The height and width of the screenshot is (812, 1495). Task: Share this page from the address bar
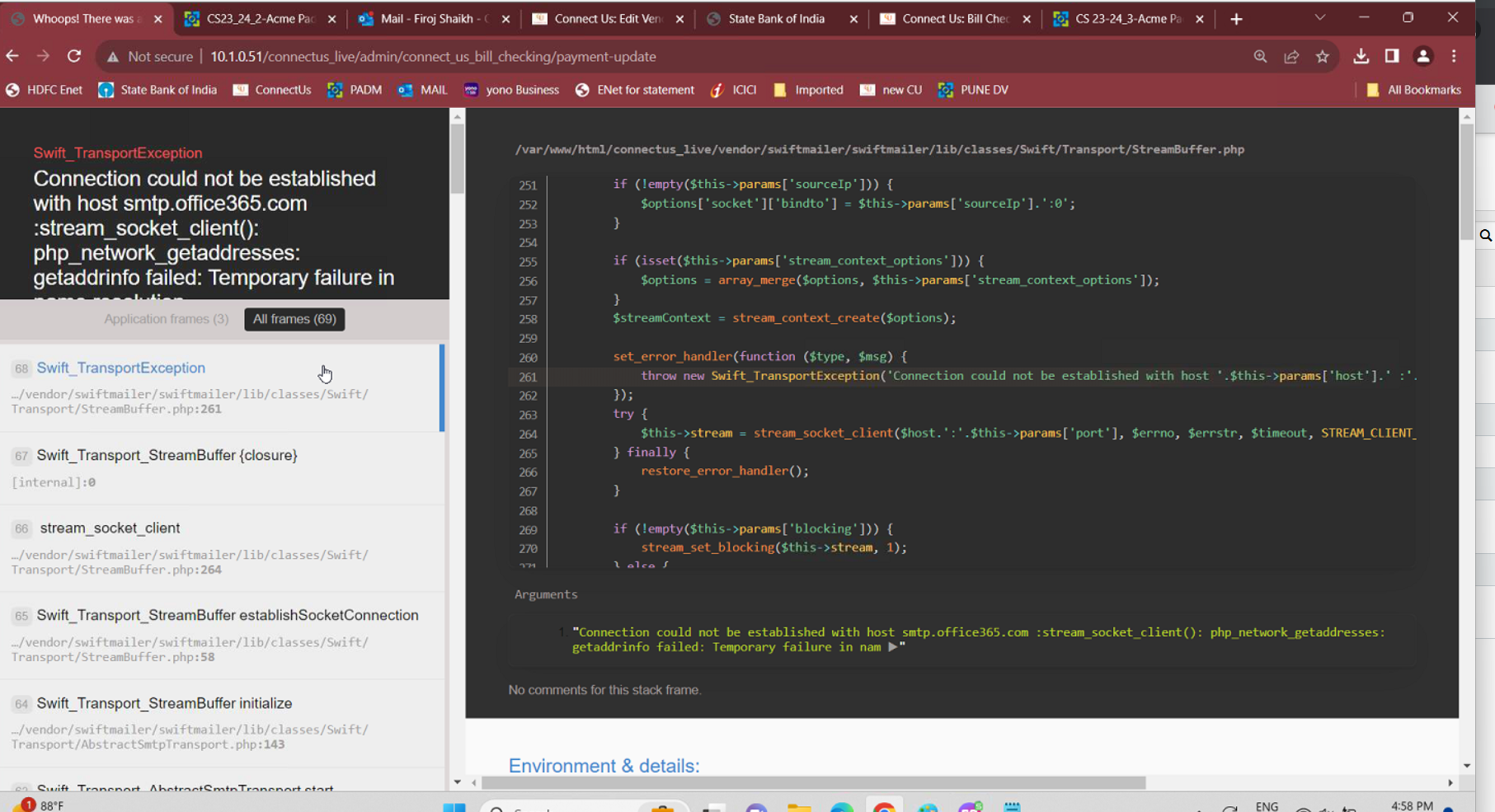(x=1291, y=56)
